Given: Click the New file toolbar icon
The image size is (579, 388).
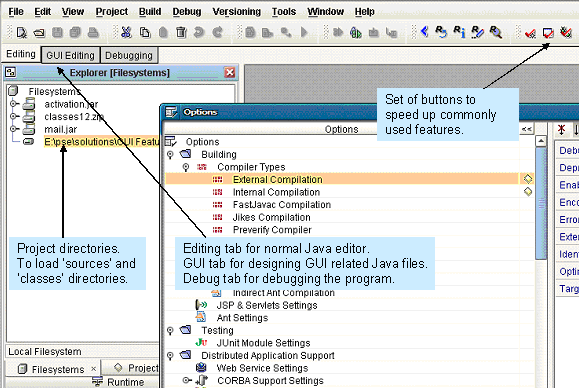Looking at the screenshot, I should click(21, 33).
